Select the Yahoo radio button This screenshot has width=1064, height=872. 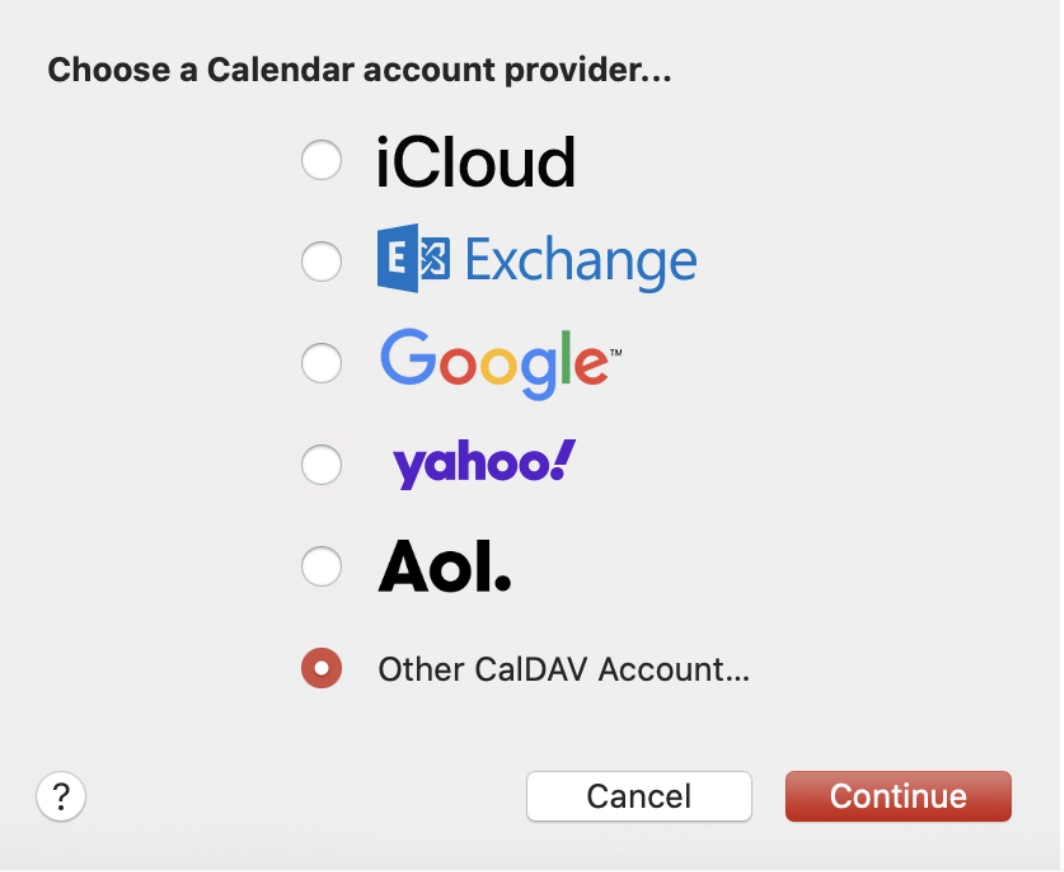tap(321, 465)
